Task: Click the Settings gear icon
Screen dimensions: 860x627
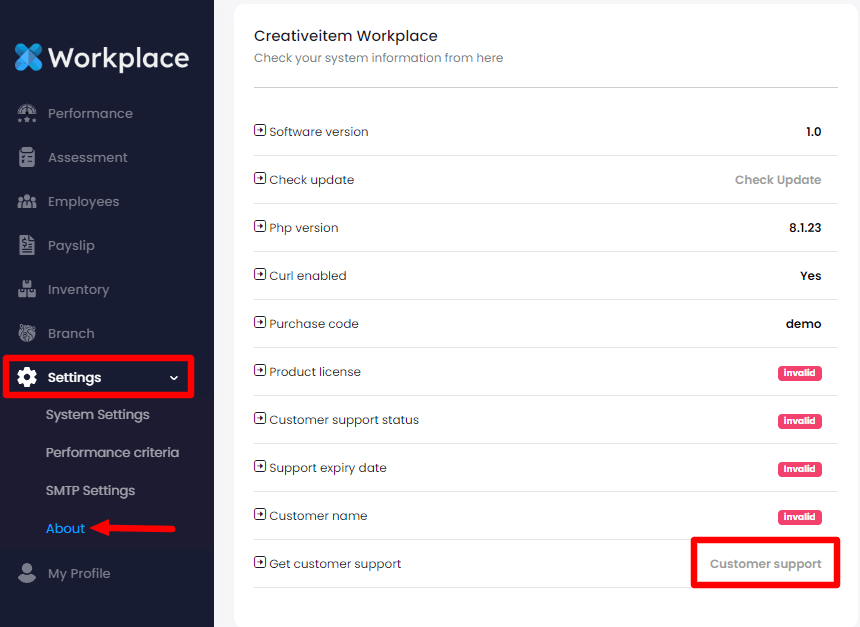Action: coord(27,377)
